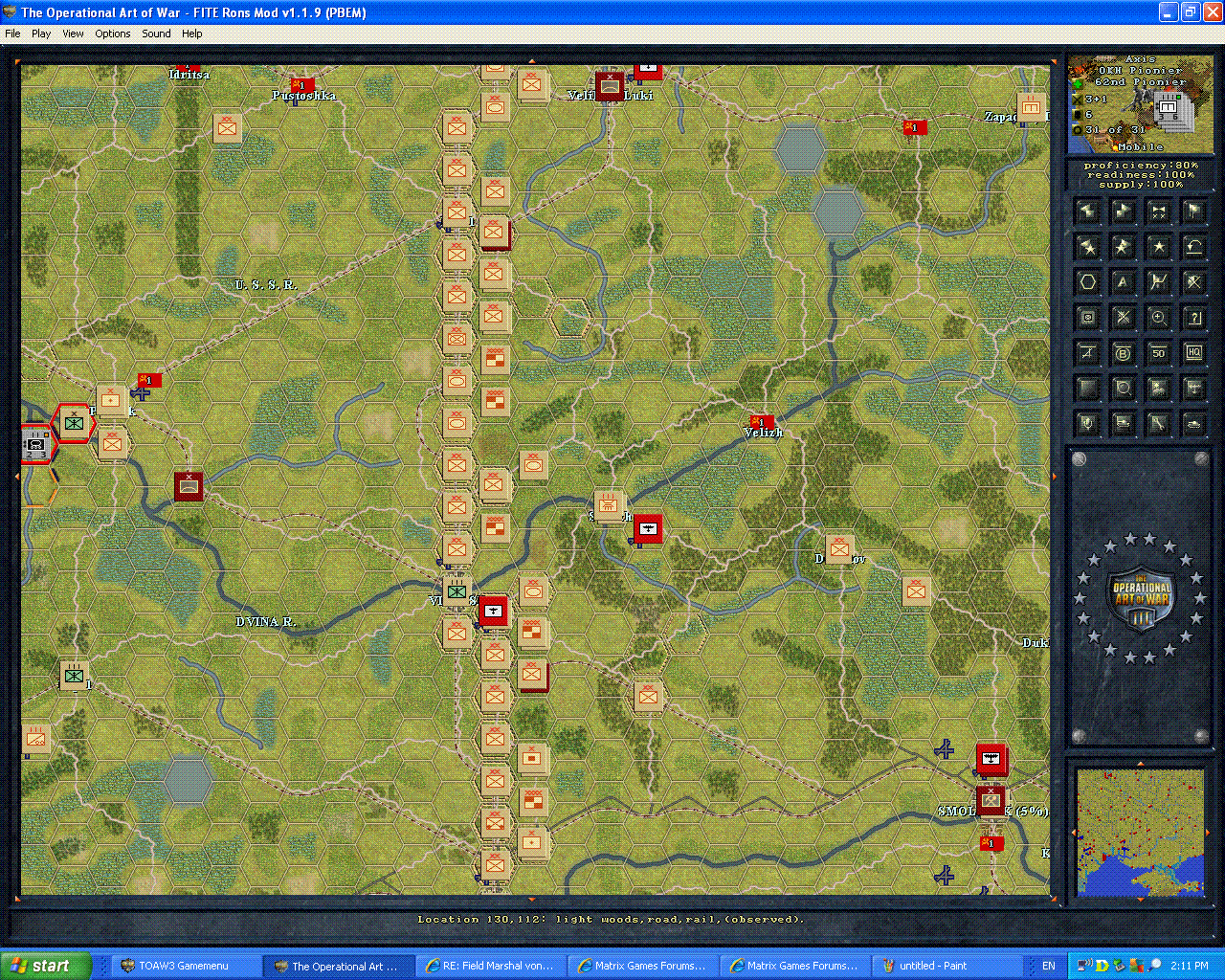Click the bowtie with two X's icon
This screenshot has width=1225, height=980.
pos(1159,212)
